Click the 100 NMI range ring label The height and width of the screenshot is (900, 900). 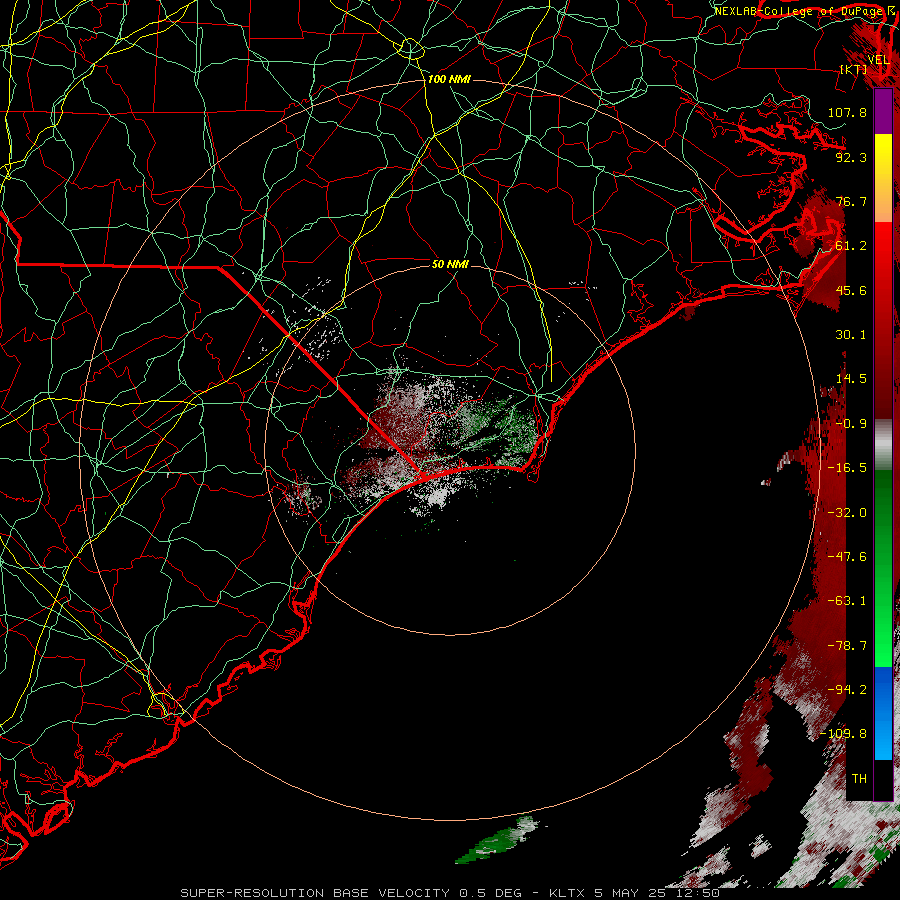pos(449,79)
